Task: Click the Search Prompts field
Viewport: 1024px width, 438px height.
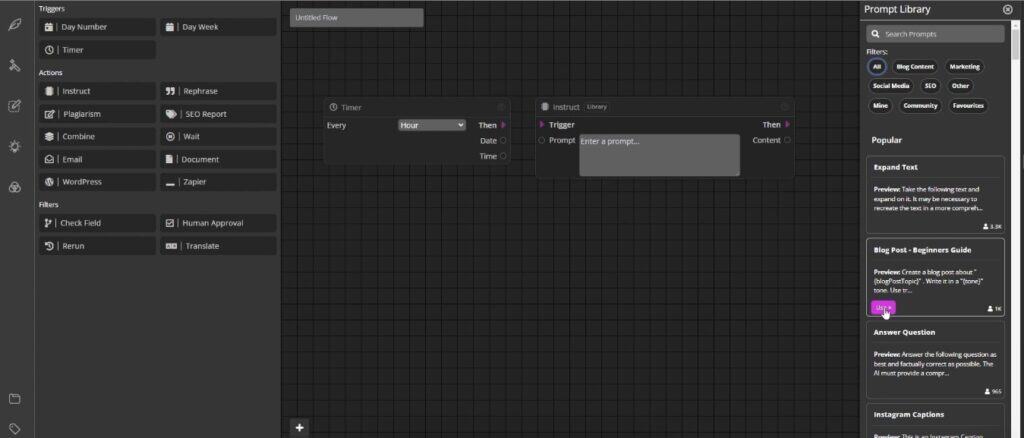Action: tap(935, 34)
